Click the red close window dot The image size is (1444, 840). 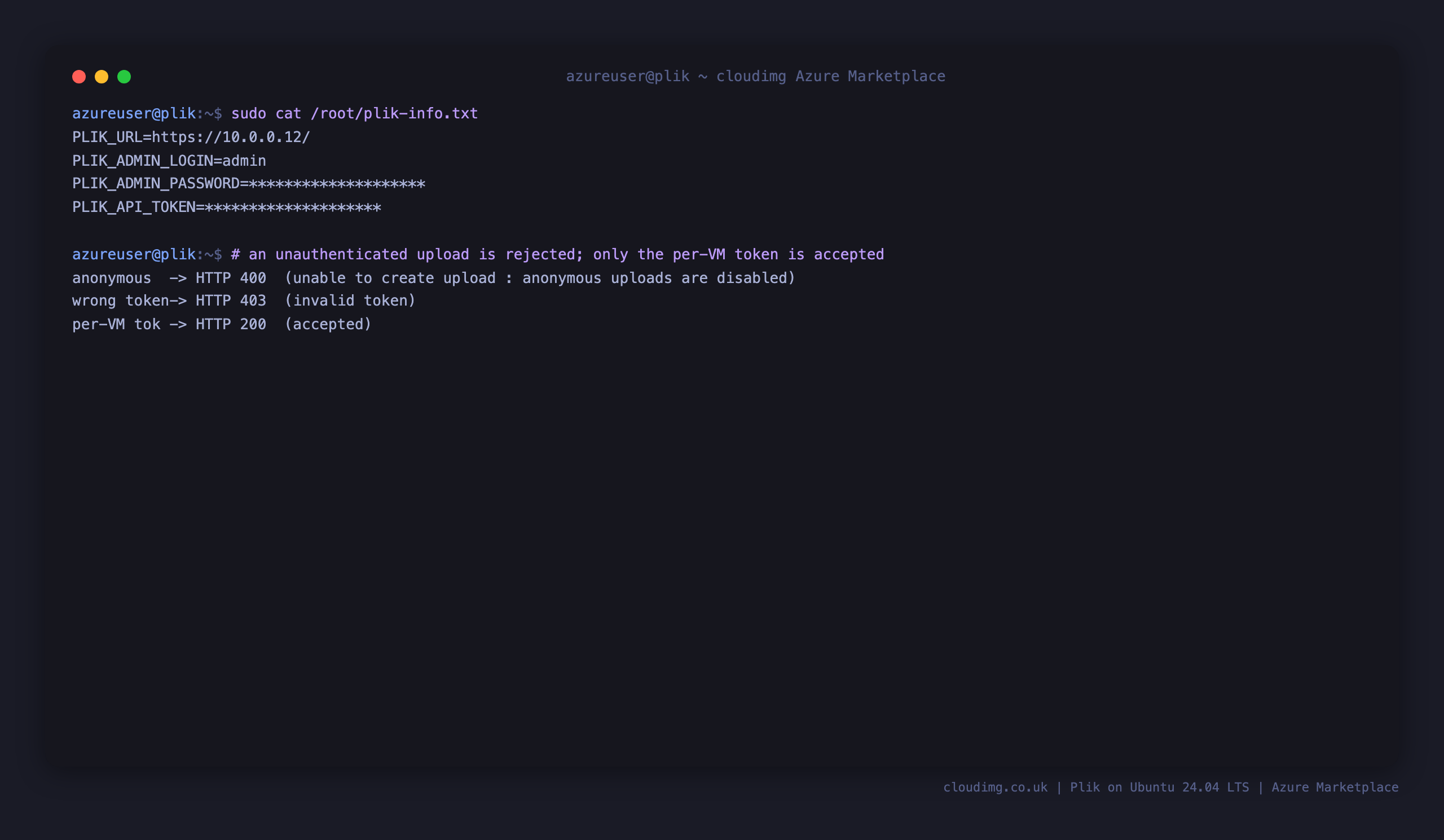coord(79,77)
